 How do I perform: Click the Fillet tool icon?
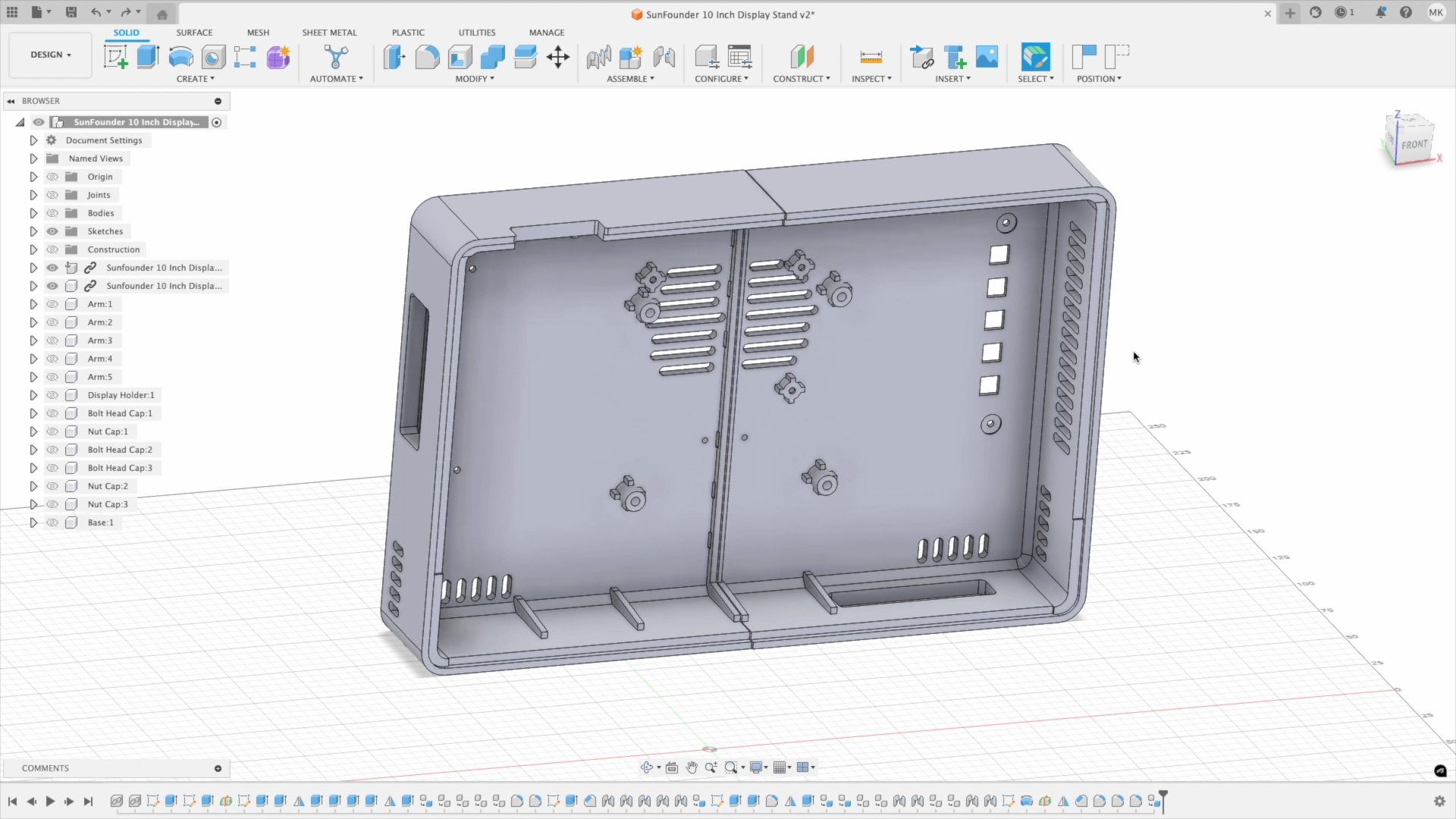click(427, 57)
